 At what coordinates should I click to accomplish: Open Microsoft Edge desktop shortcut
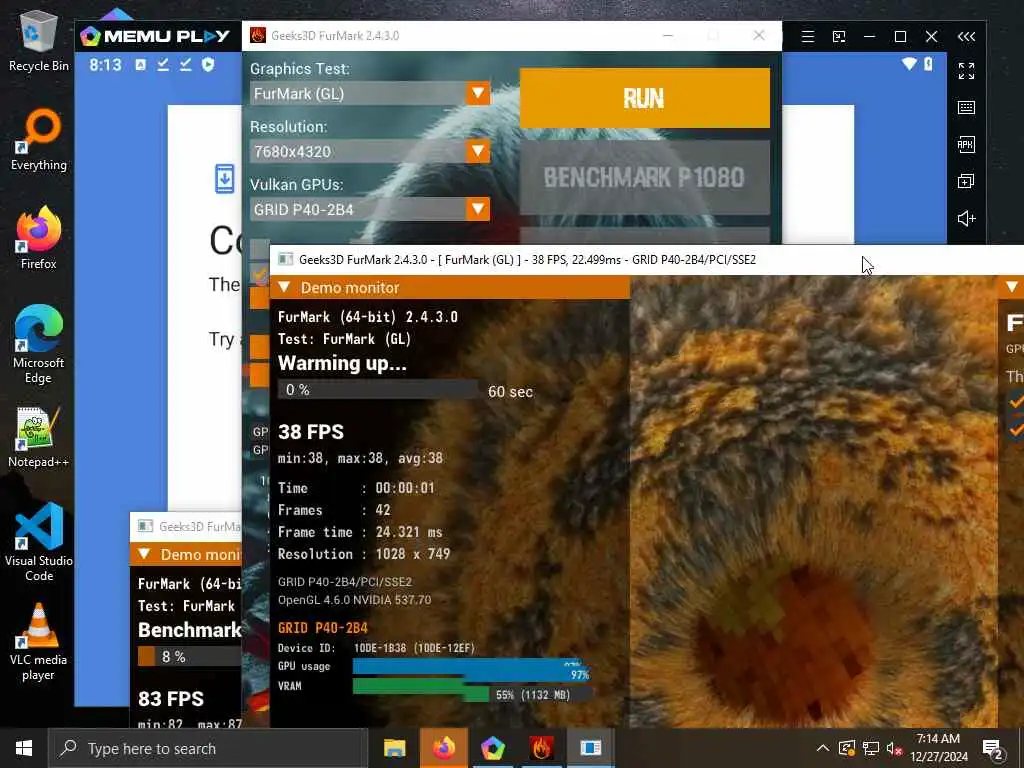pyautogui.click(x=39, y=344)
